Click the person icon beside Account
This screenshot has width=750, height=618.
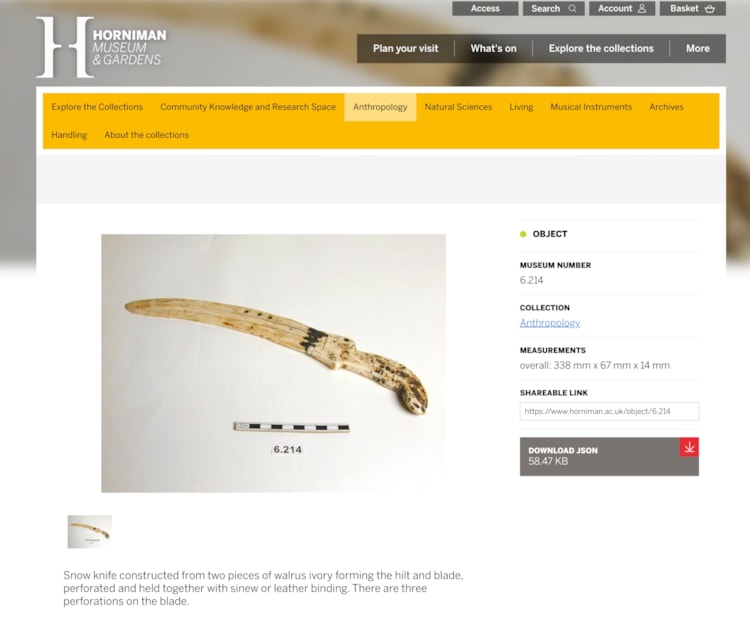point(642,9)
